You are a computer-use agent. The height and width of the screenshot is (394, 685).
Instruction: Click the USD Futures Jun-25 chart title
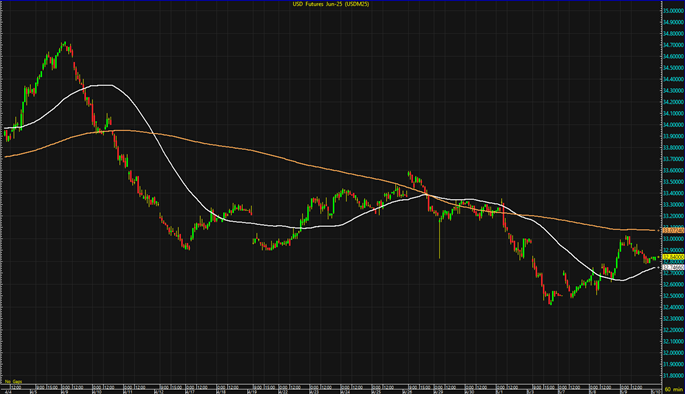[x=331, y=4]
